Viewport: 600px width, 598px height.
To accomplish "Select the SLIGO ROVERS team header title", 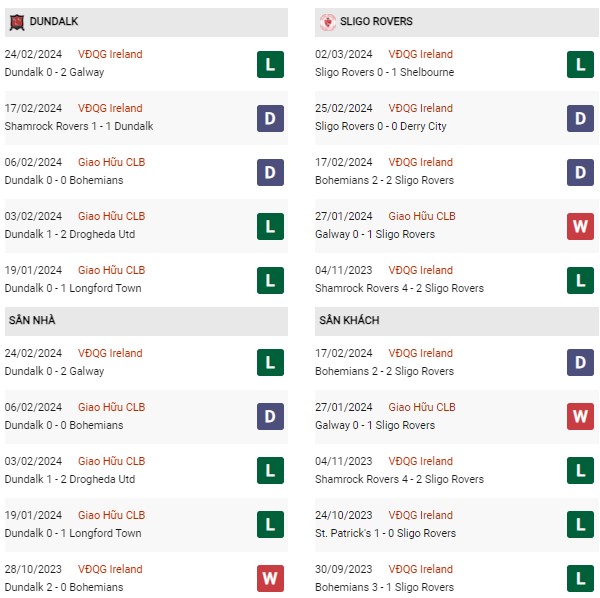I will click(376, 21).
